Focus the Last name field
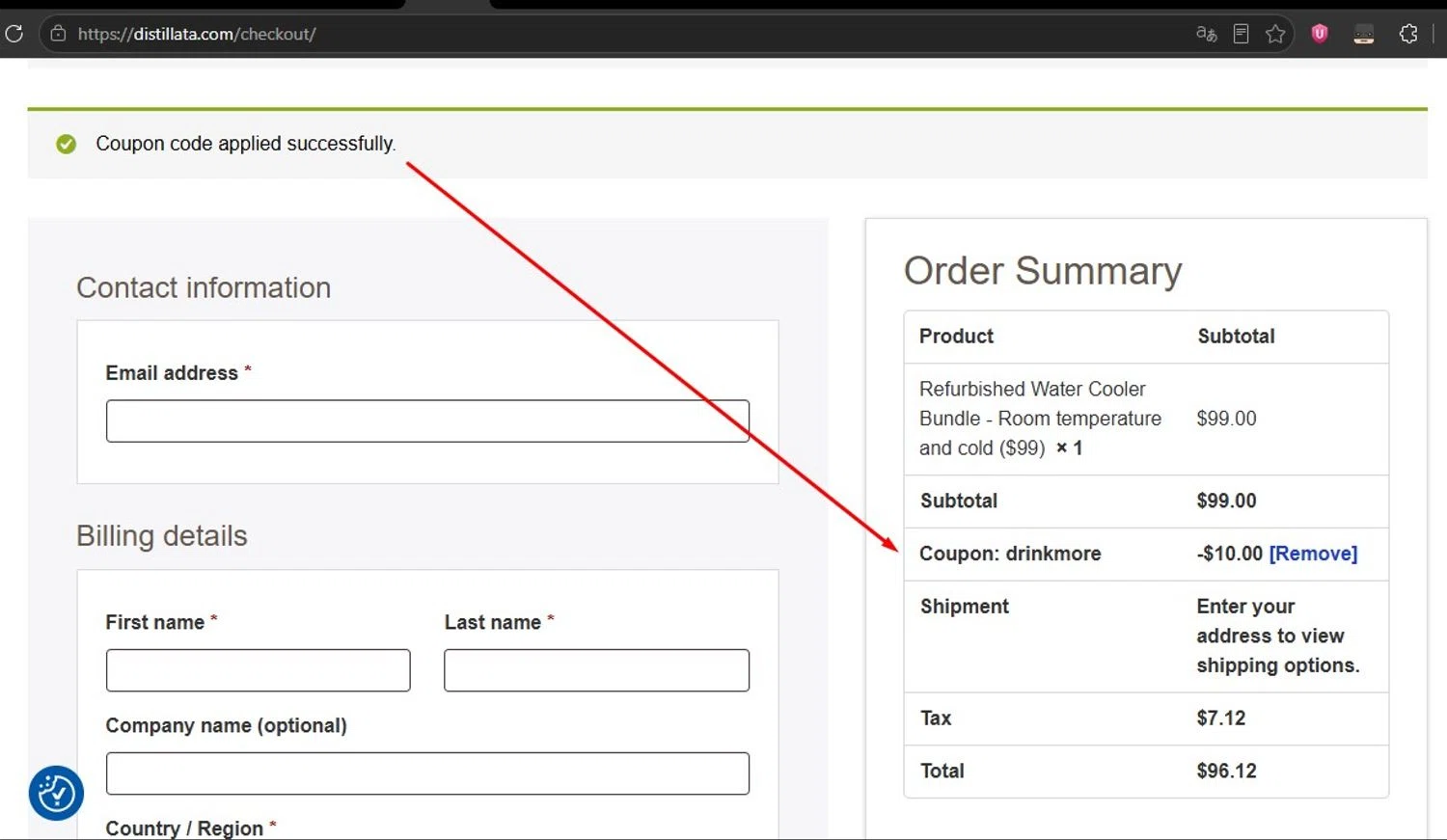Screen dimensions: 1447x840 [596, 670]
